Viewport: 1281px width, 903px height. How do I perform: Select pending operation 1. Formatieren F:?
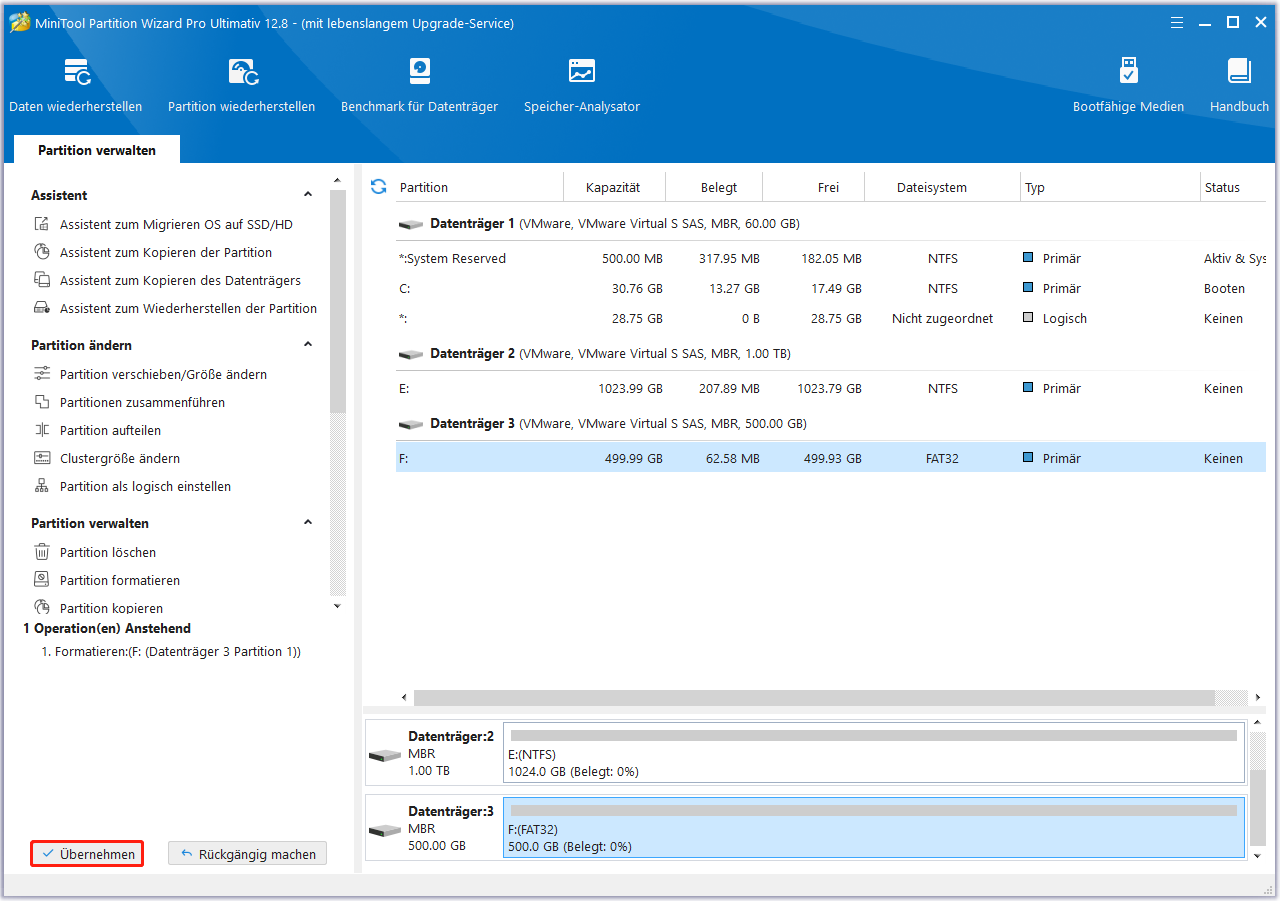point(171,652)
